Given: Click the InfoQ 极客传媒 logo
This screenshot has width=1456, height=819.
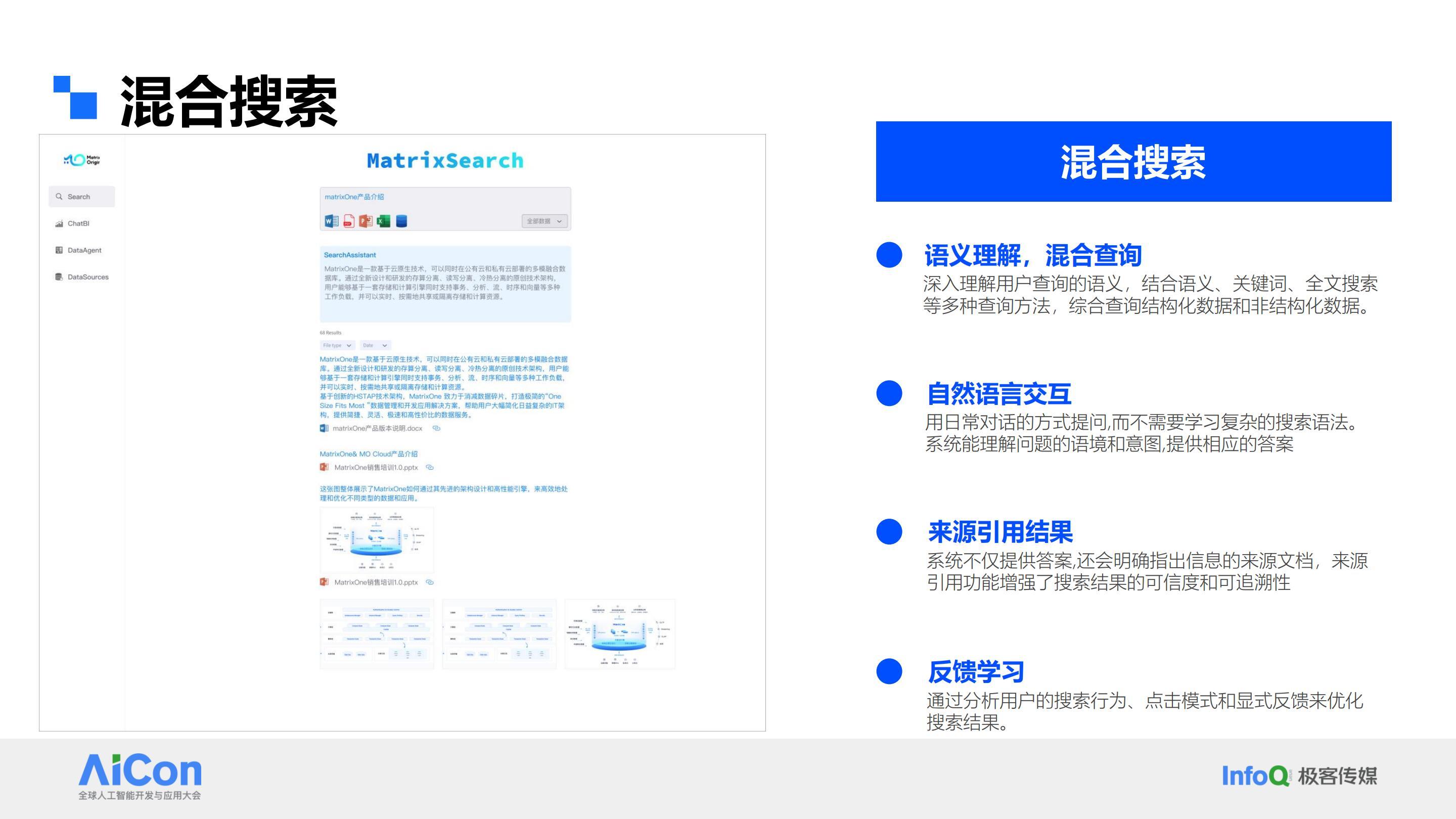Looking at the screenshot, I should (1299, 776).
